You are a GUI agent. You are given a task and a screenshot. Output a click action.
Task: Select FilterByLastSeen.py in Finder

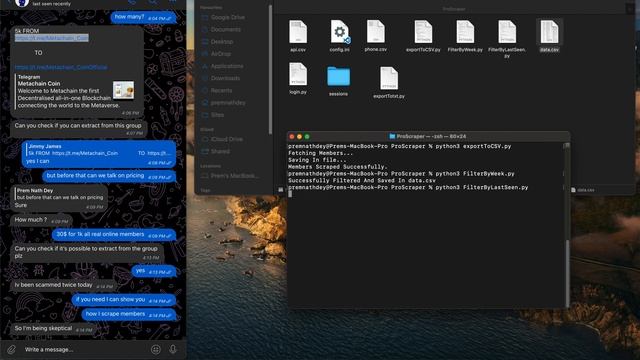tap(507, 39)
